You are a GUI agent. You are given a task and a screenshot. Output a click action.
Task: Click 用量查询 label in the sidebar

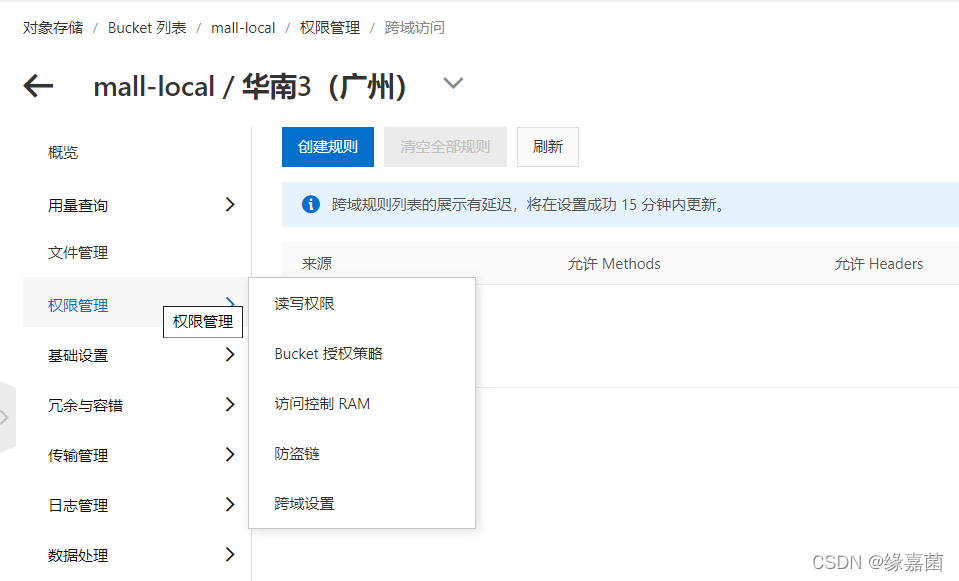click(78, 205)
